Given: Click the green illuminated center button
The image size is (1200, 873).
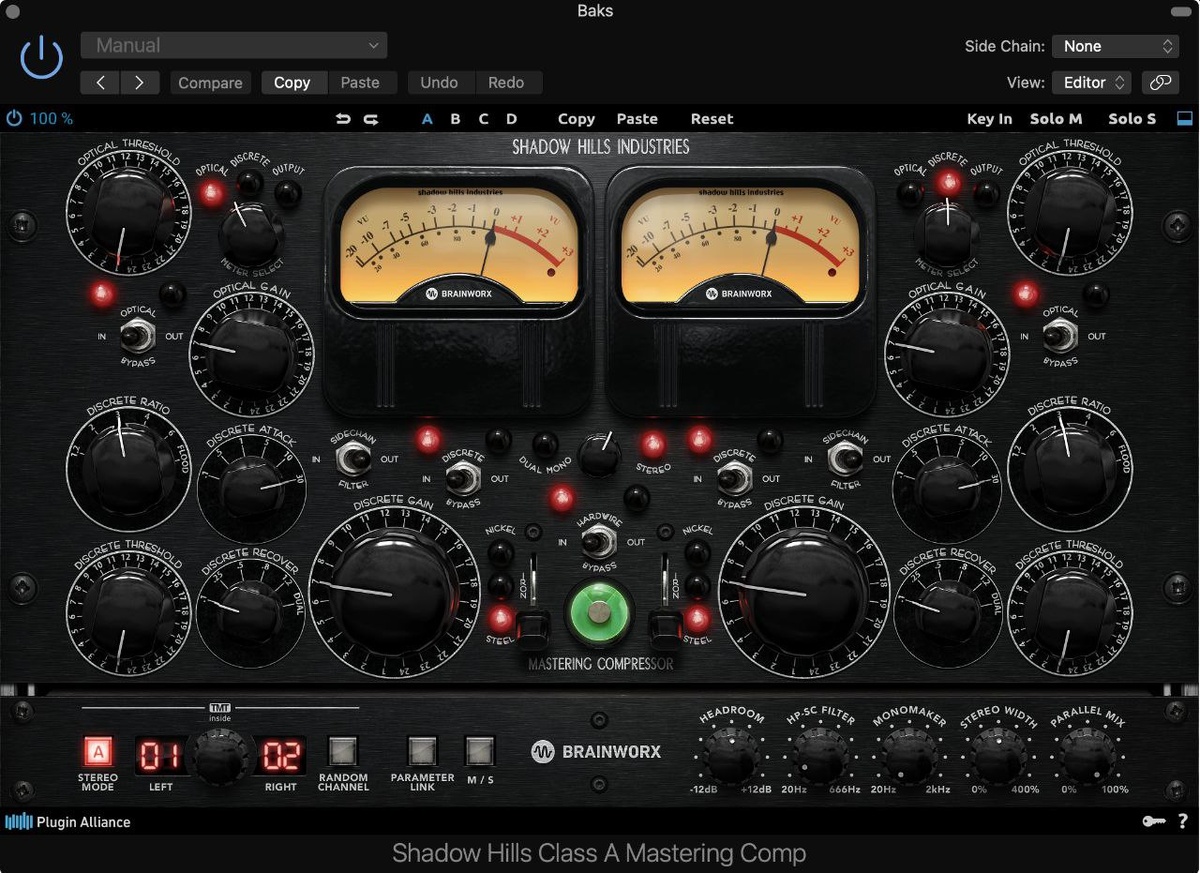Looking at the screenshot, I should [599, 611].
